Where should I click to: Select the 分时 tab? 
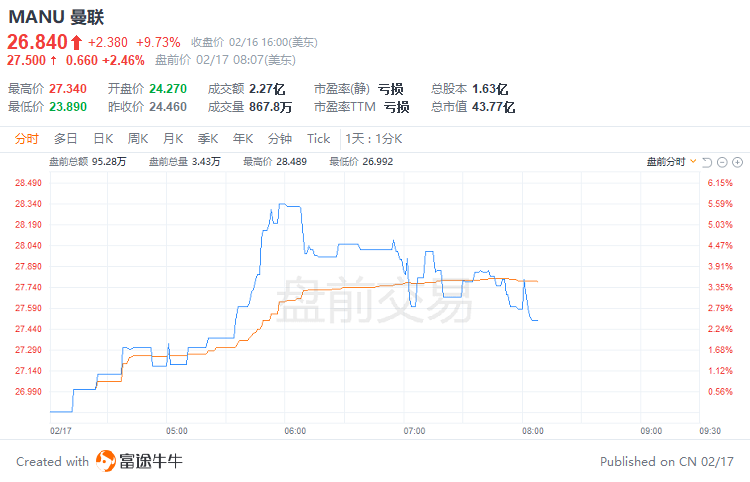pyautogui.click(x=27, y=139)
